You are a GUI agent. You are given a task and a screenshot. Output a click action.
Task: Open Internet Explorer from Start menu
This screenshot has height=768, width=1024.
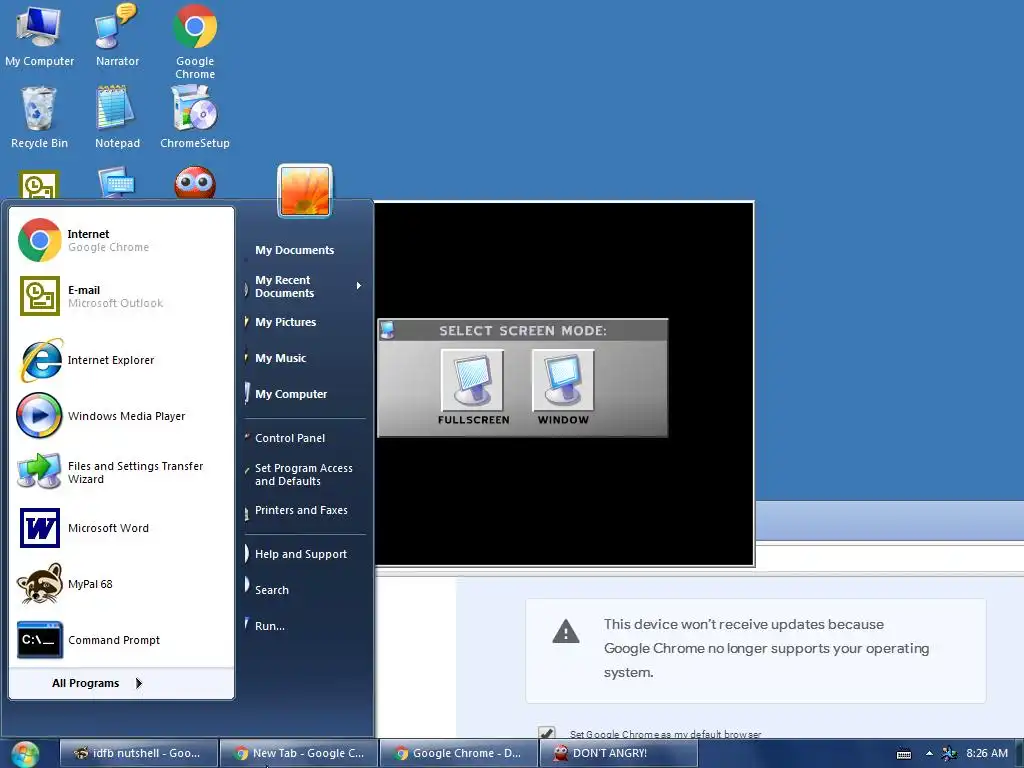tap(121, 360)
